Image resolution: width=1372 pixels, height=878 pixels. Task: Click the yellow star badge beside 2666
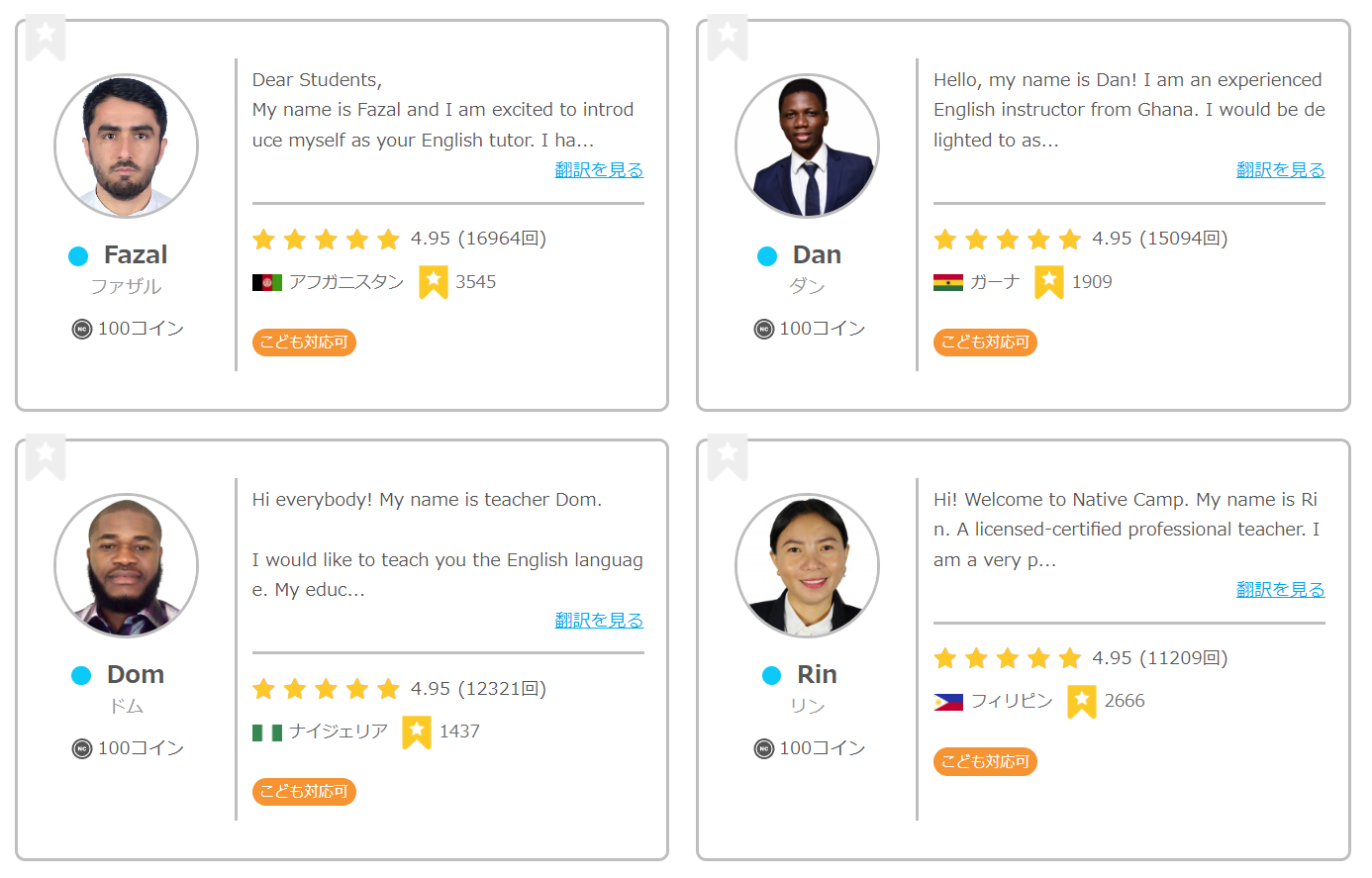pyautogui.click(x=1081, y=701)
